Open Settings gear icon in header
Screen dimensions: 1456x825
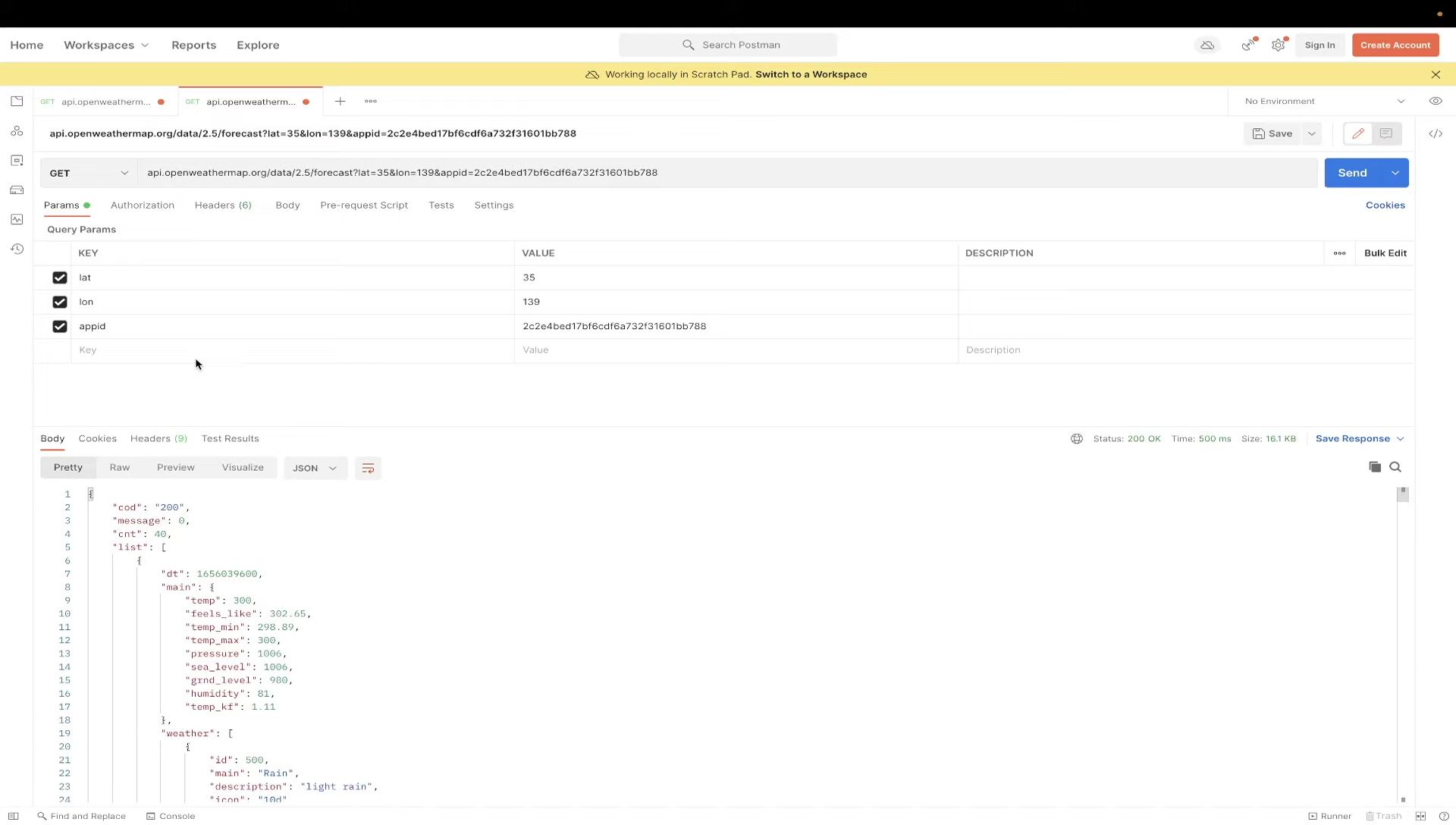pyautogui.click(x=1279, y=45)
